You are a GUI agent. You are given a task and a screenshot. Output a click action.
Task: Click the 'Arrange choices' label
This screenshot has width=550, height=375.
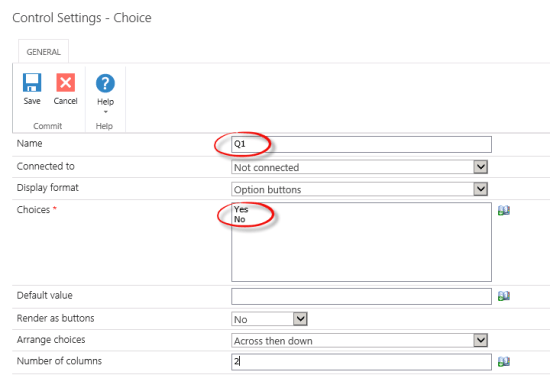point(51,340)
